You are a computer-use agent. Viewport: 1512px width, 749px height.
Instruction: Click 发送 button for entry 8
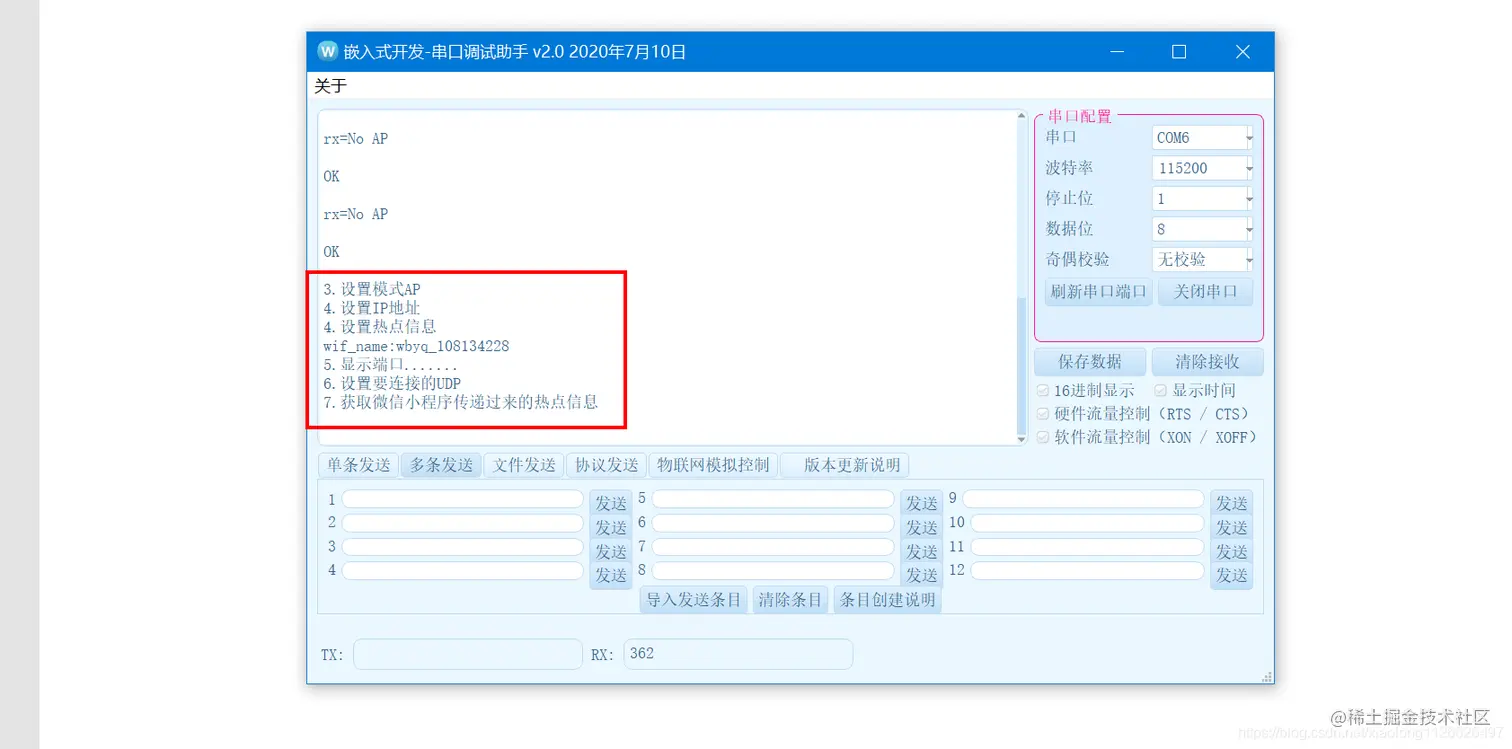click(x=921, y=575)
